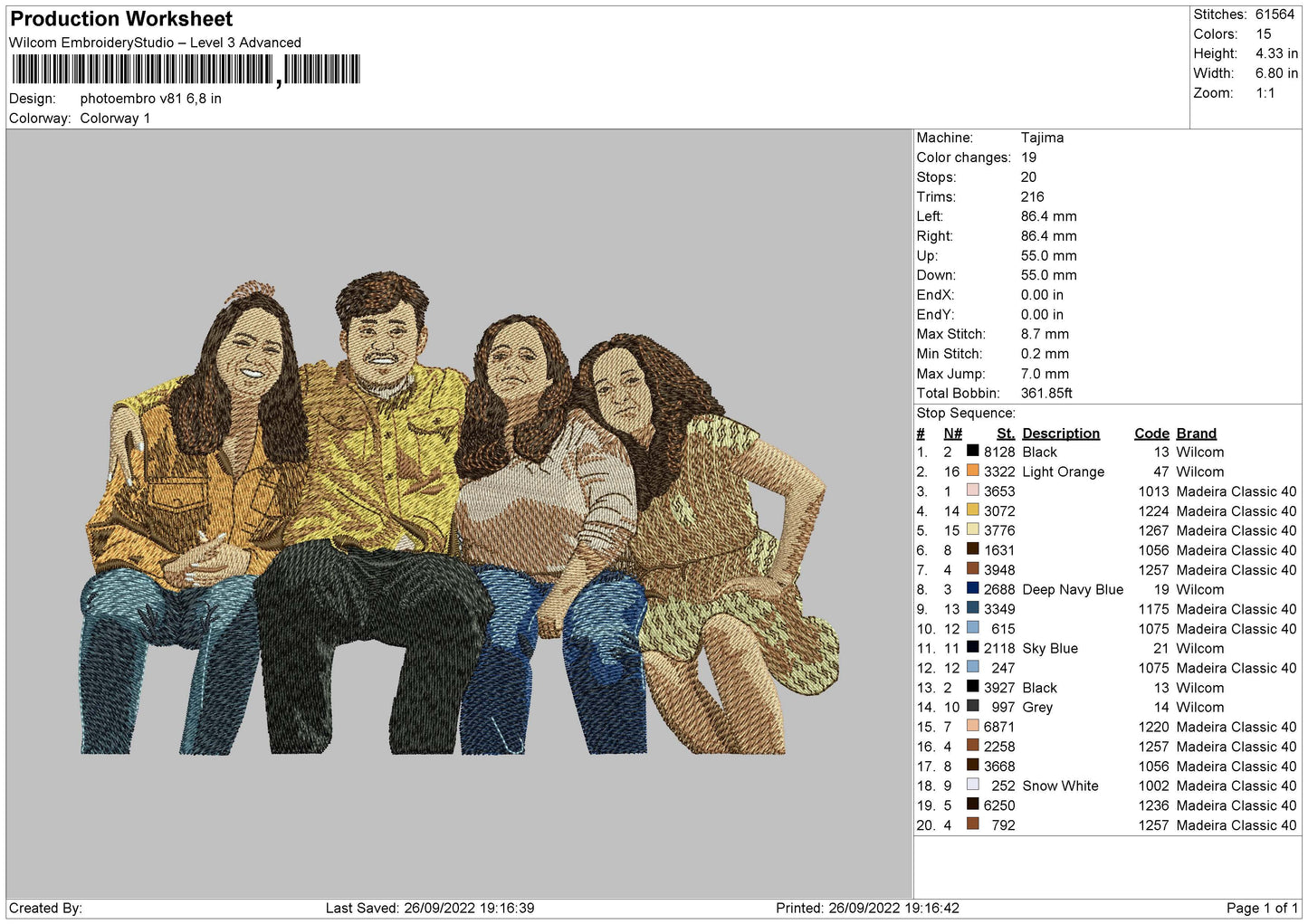Select the swatch for code 1236 row
1308x924 pixels.
(972, 805)
